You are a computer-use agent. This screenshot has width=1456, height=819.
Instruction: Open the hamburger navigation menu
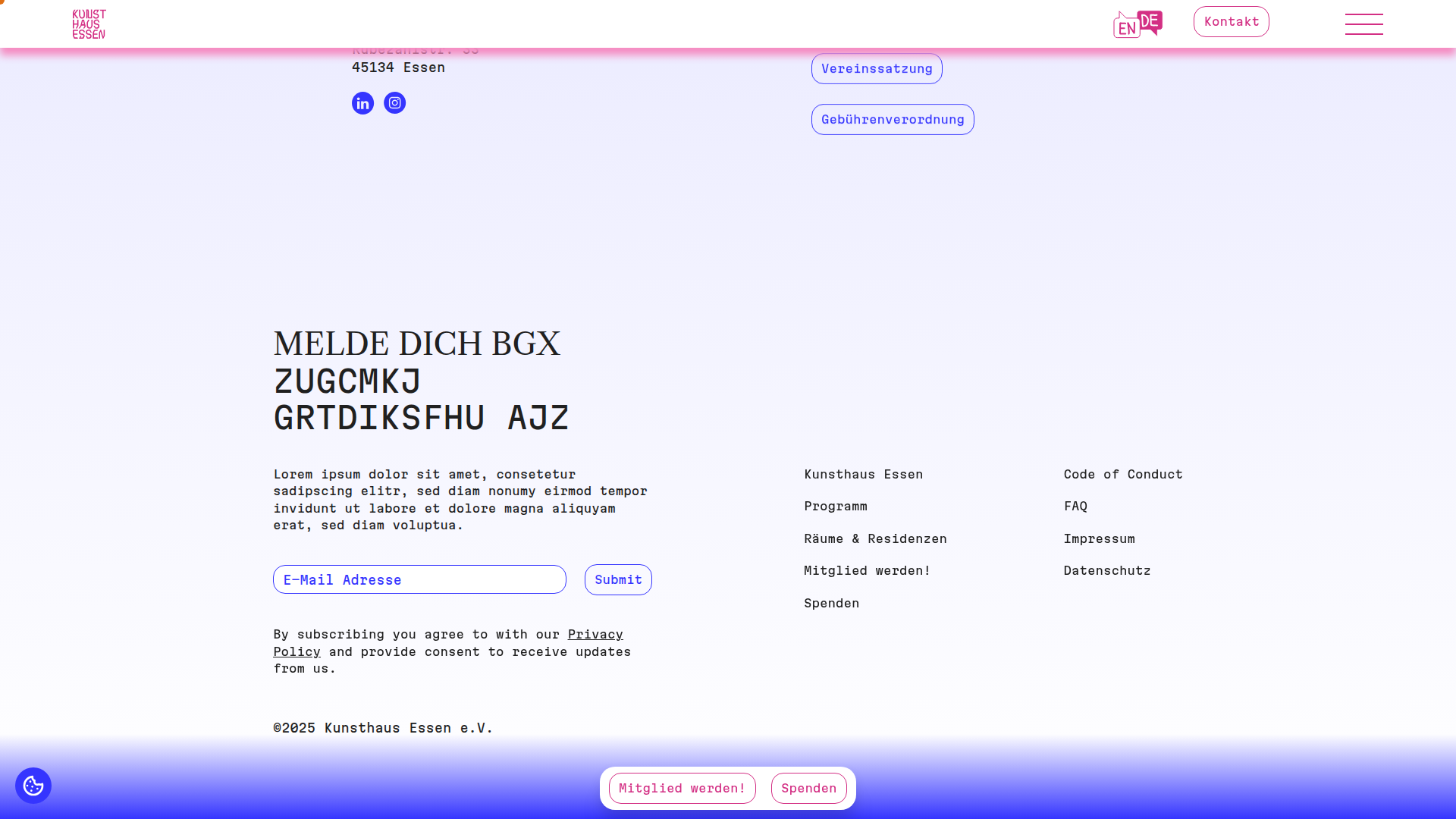point(1363,24)
